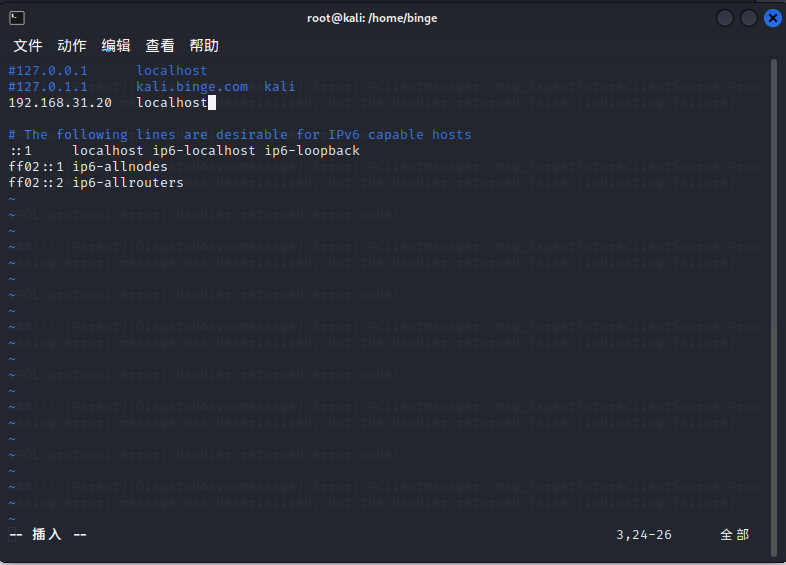
Task: Click the '#127.0.1.1' commented address
Action: [48, 87]
